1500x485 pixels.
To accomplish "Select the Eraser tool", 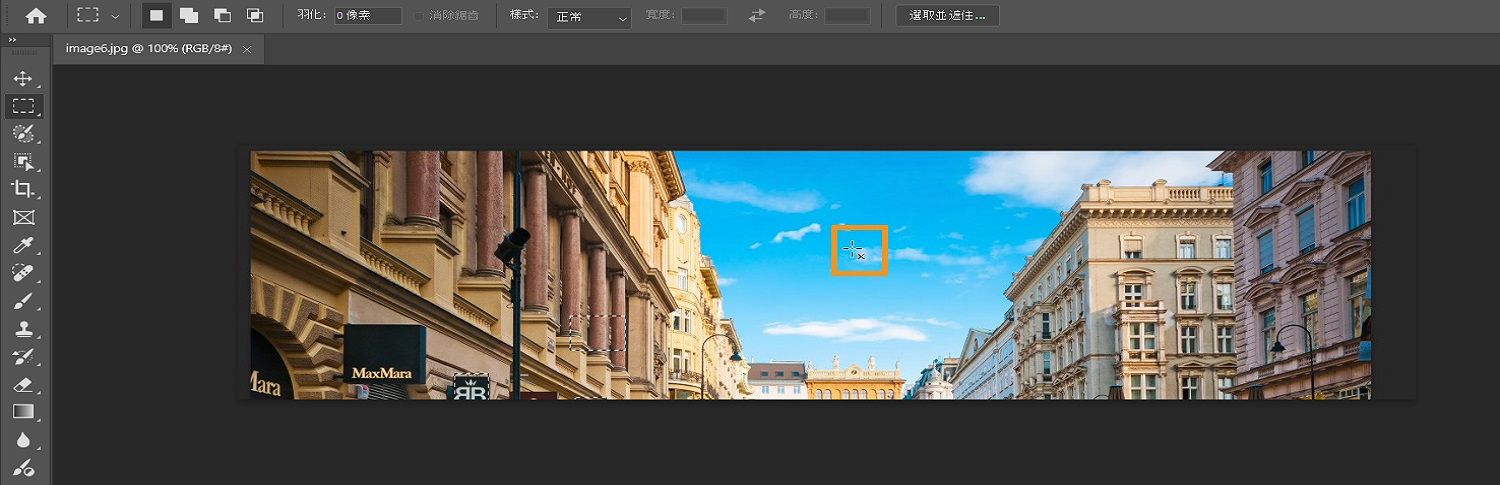I will click(x=23, y=385).
